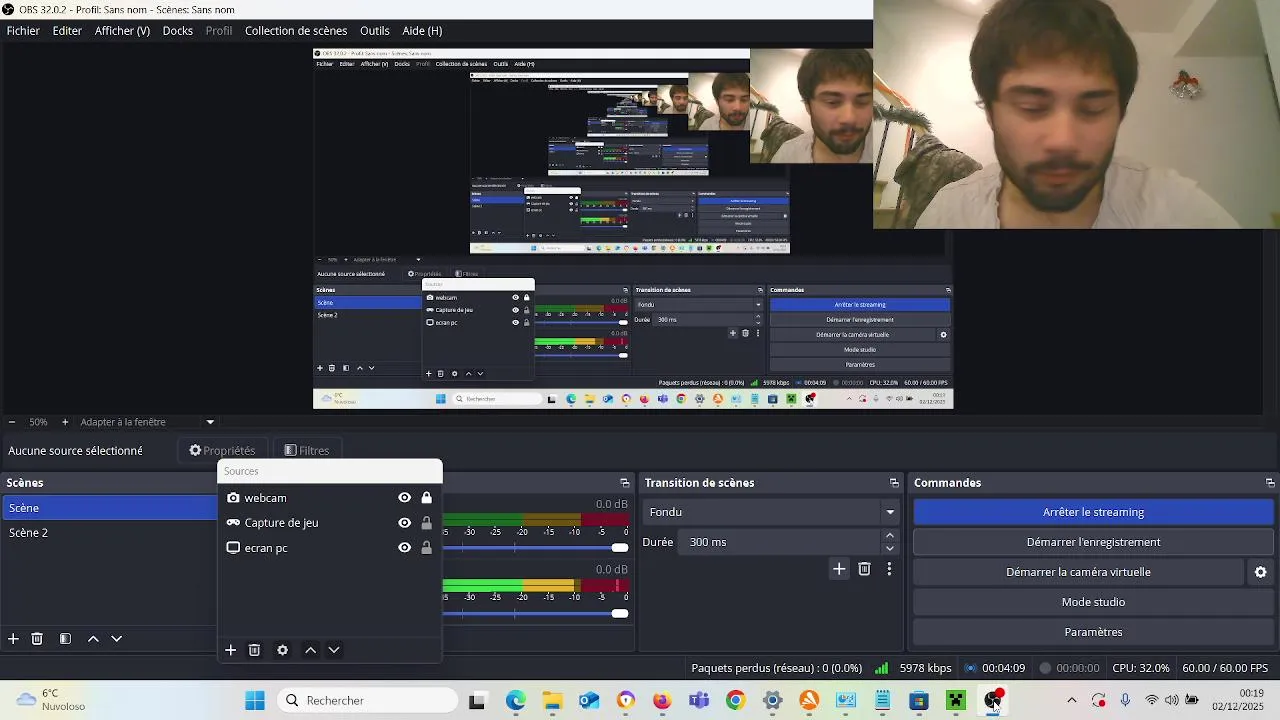Undock the Transition de scènes panel
Image resolution: width=1280 pixels, height=720 pixels.
[x=894, y=483]
